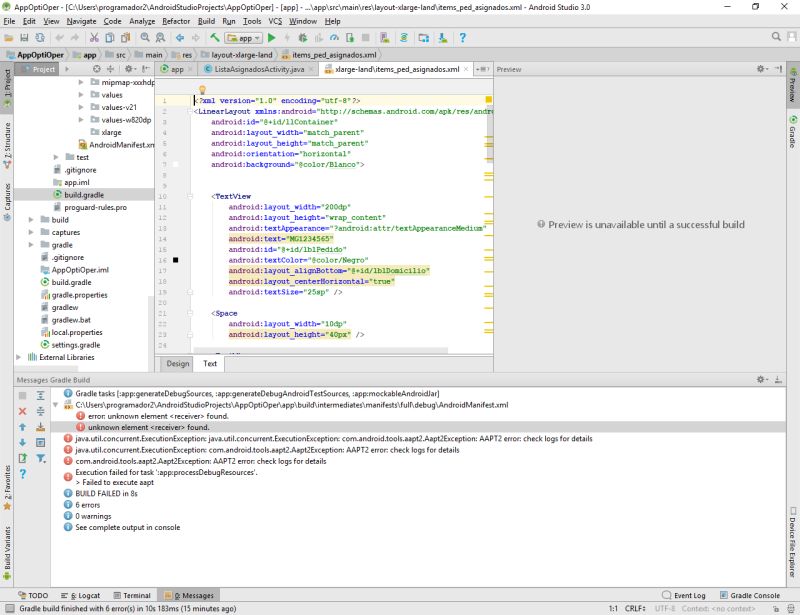Viewport: 800px width, 615px height.
Task: Jump to previous error with the blue up arrow
Action: click(x=22, y=427)
